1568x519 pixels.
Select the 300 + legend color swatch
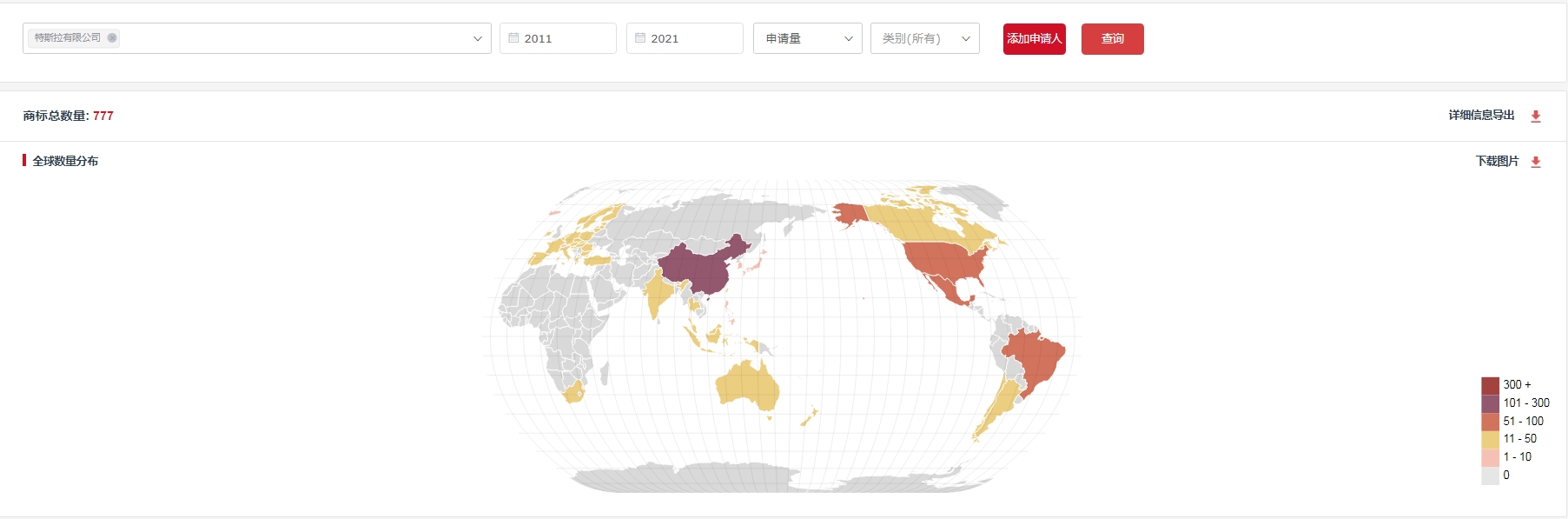coord(1490,385)
